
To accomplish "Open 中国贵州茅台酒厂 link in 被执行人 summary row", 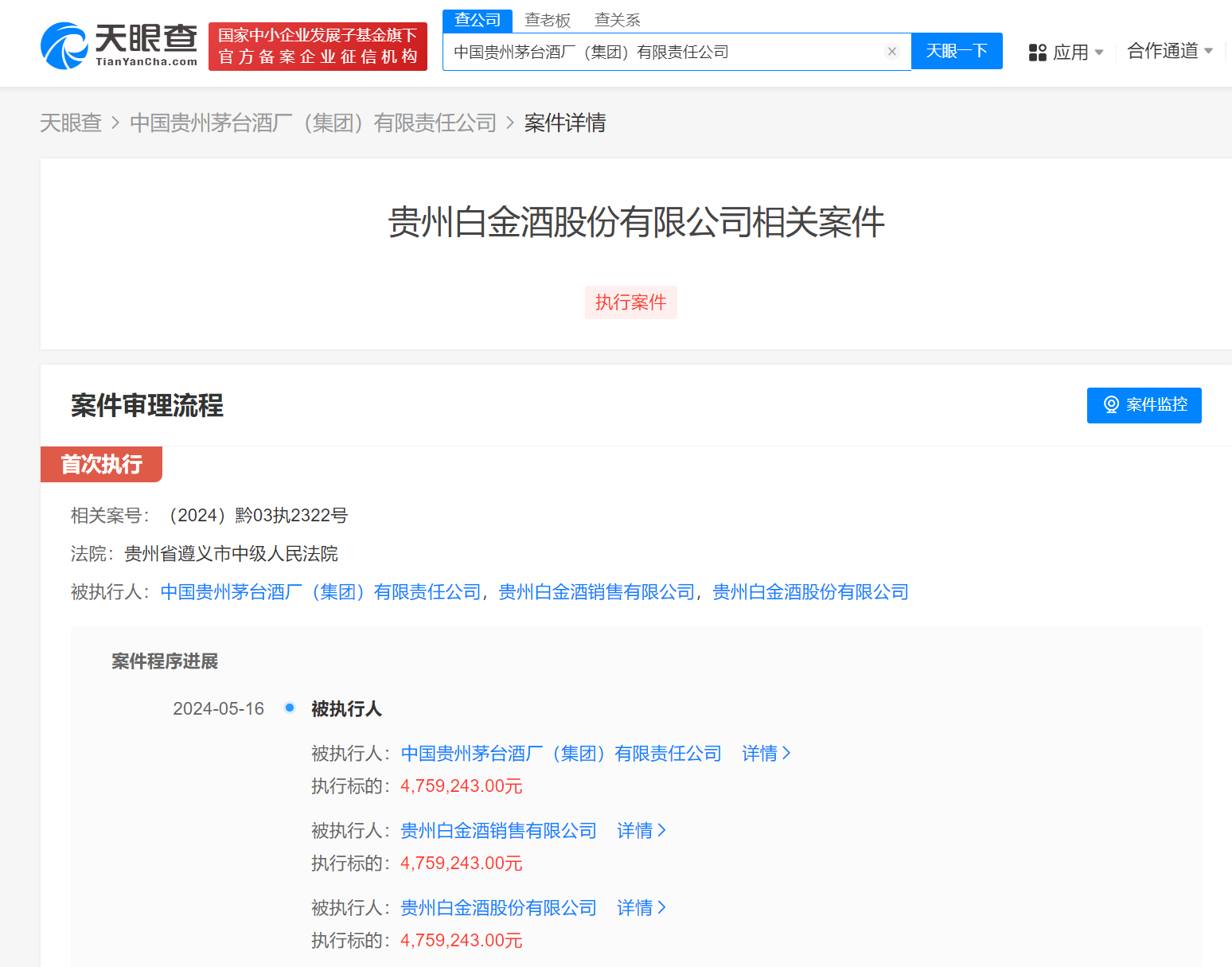I will tap(321, 592).
